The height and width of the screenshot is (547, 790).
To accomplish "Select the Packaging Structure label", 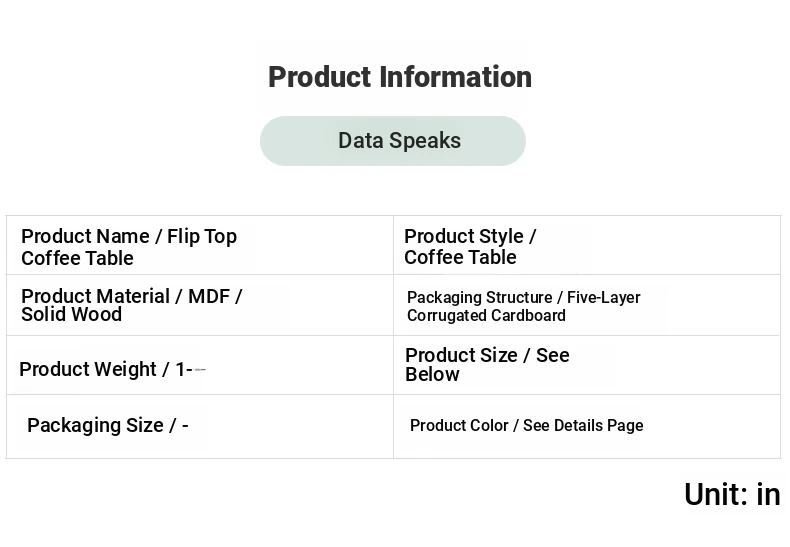I will pyautogui.click(x=479, y=298).
